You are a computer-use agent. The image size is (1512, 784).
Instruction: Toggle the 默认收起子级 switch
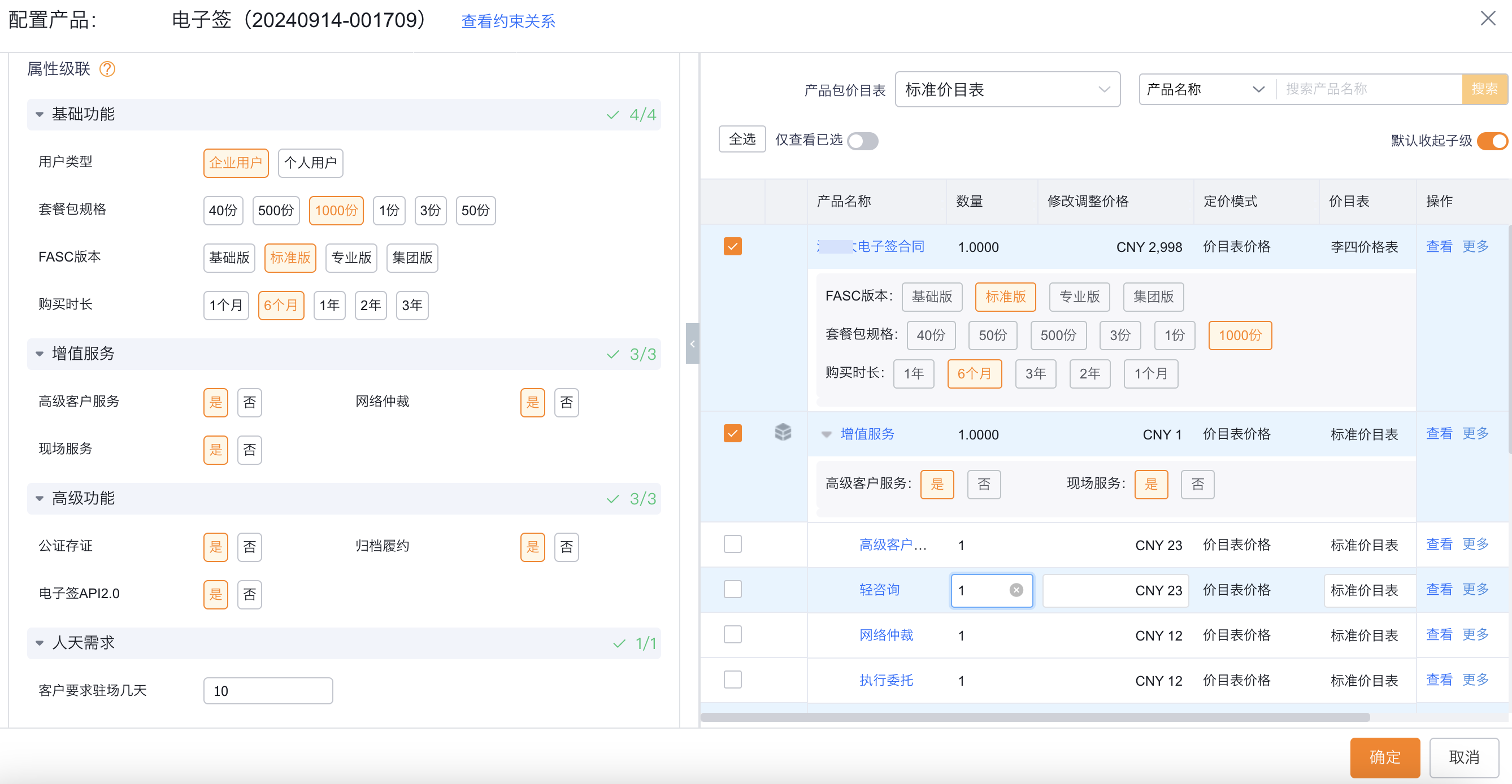pyautogui.click(x=1492, y=141)
